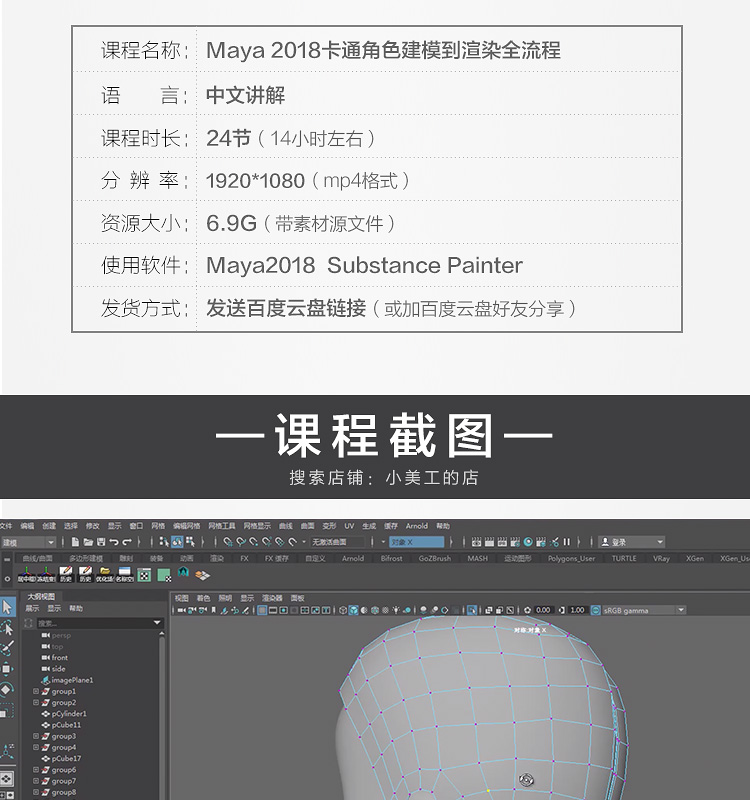Open the UV menu
Viewport: 750px width, 800px height.
pos(349,526)
